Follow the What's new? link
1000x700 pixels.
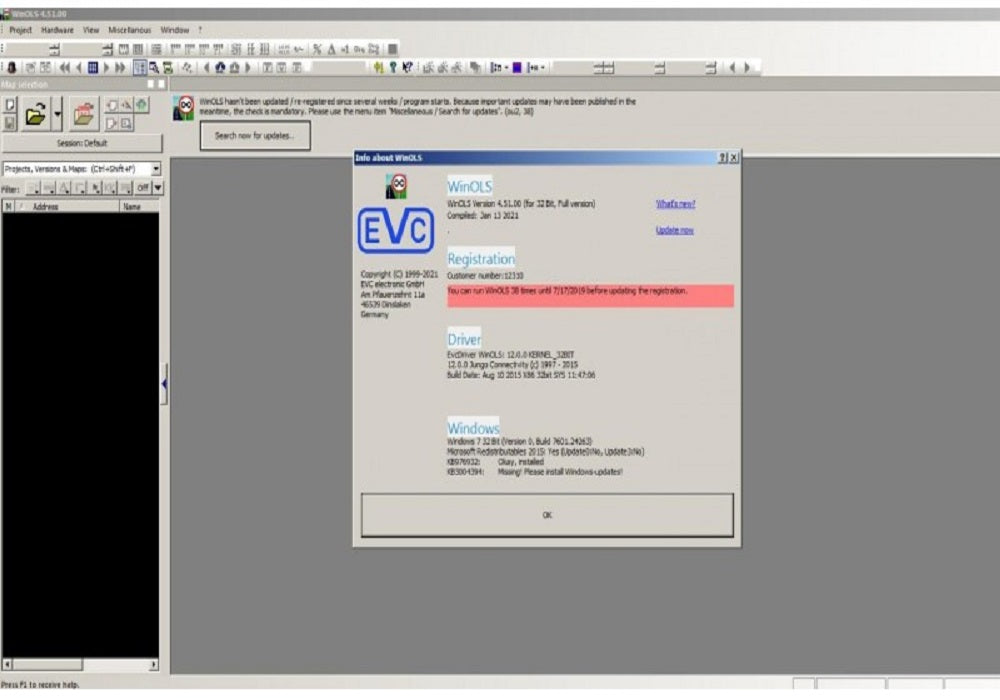[x=675, y=204]
